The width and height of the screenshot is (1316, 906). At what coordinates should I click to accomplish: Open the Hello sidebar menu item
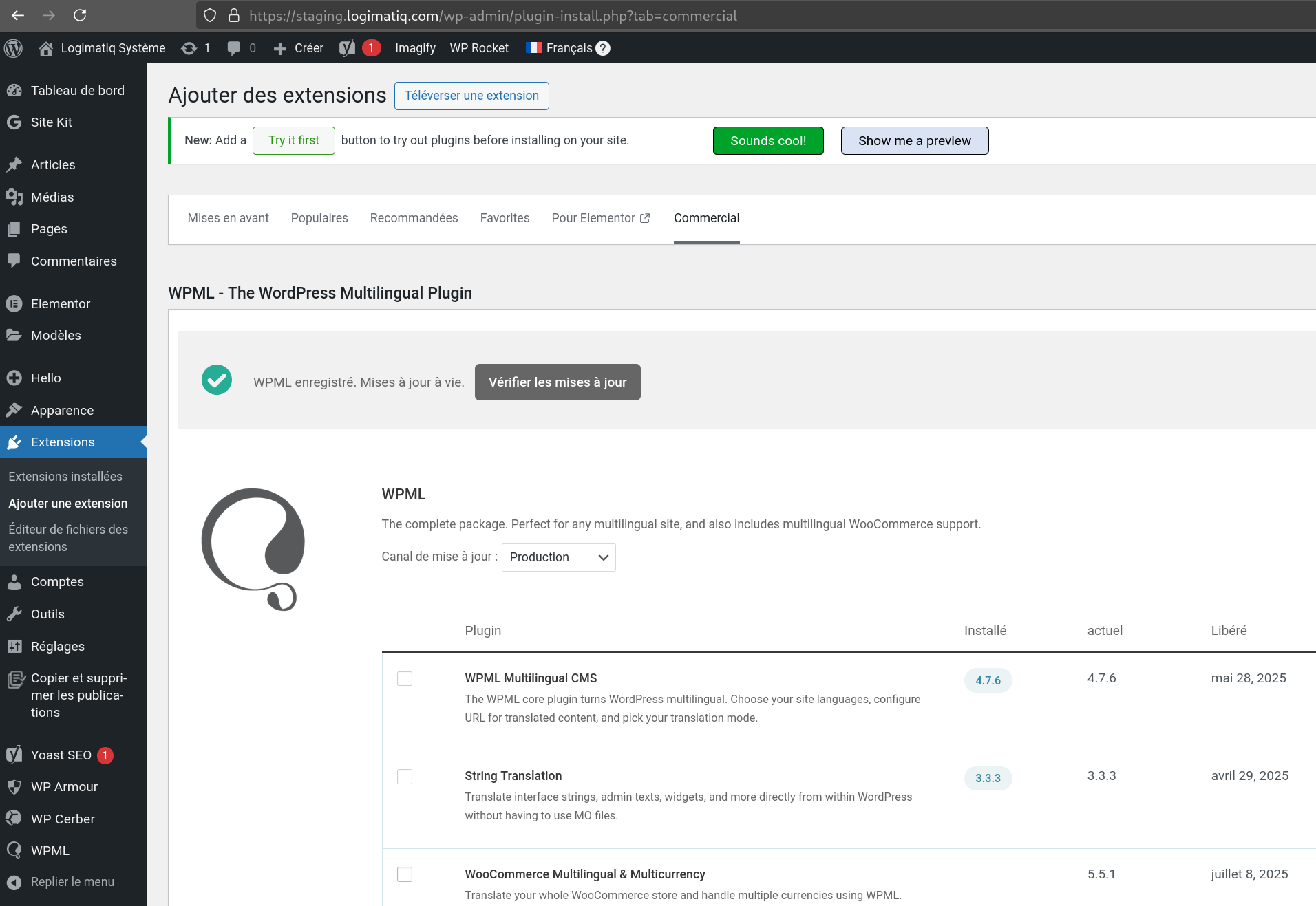click(x=74, y=378)
